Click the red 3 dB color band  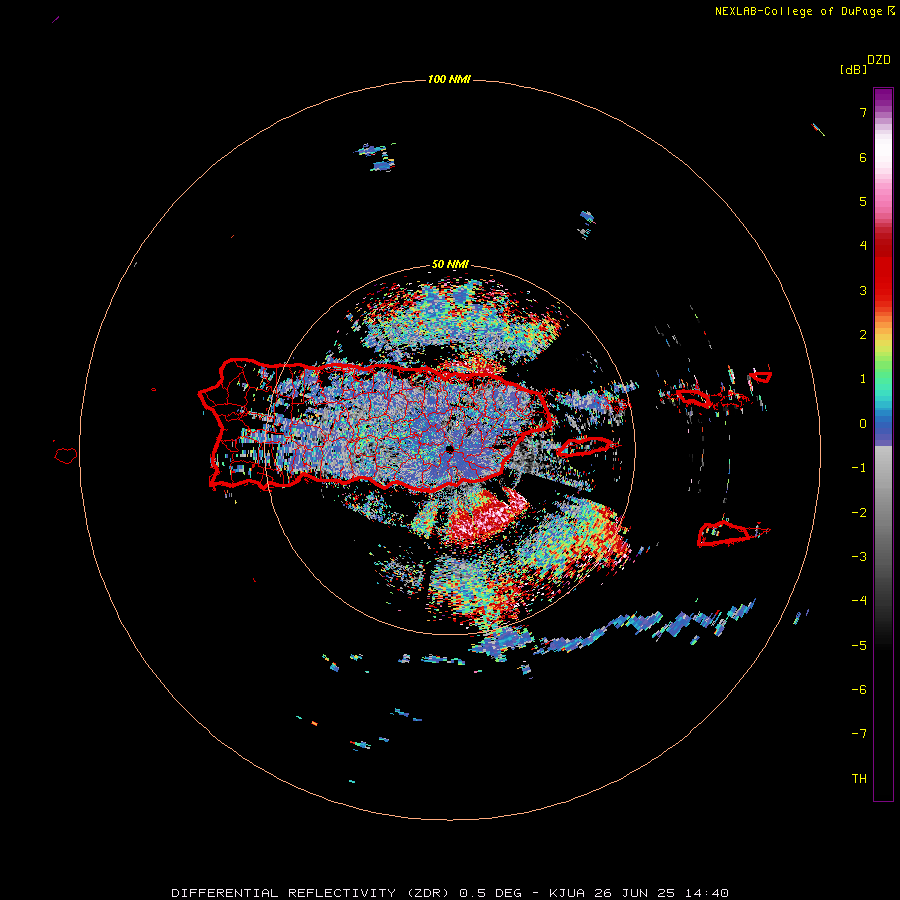tap(883, 281)
